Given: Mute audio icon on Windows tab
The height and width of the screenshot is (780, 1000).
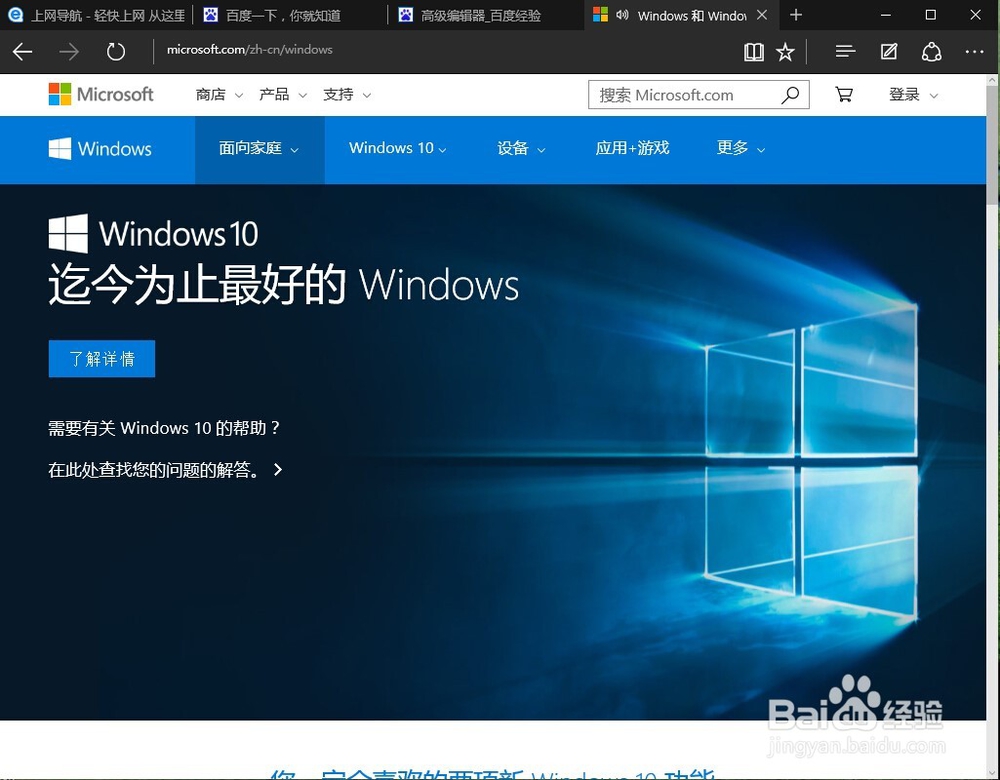Looking at the screenshot, I should [622, 15].
